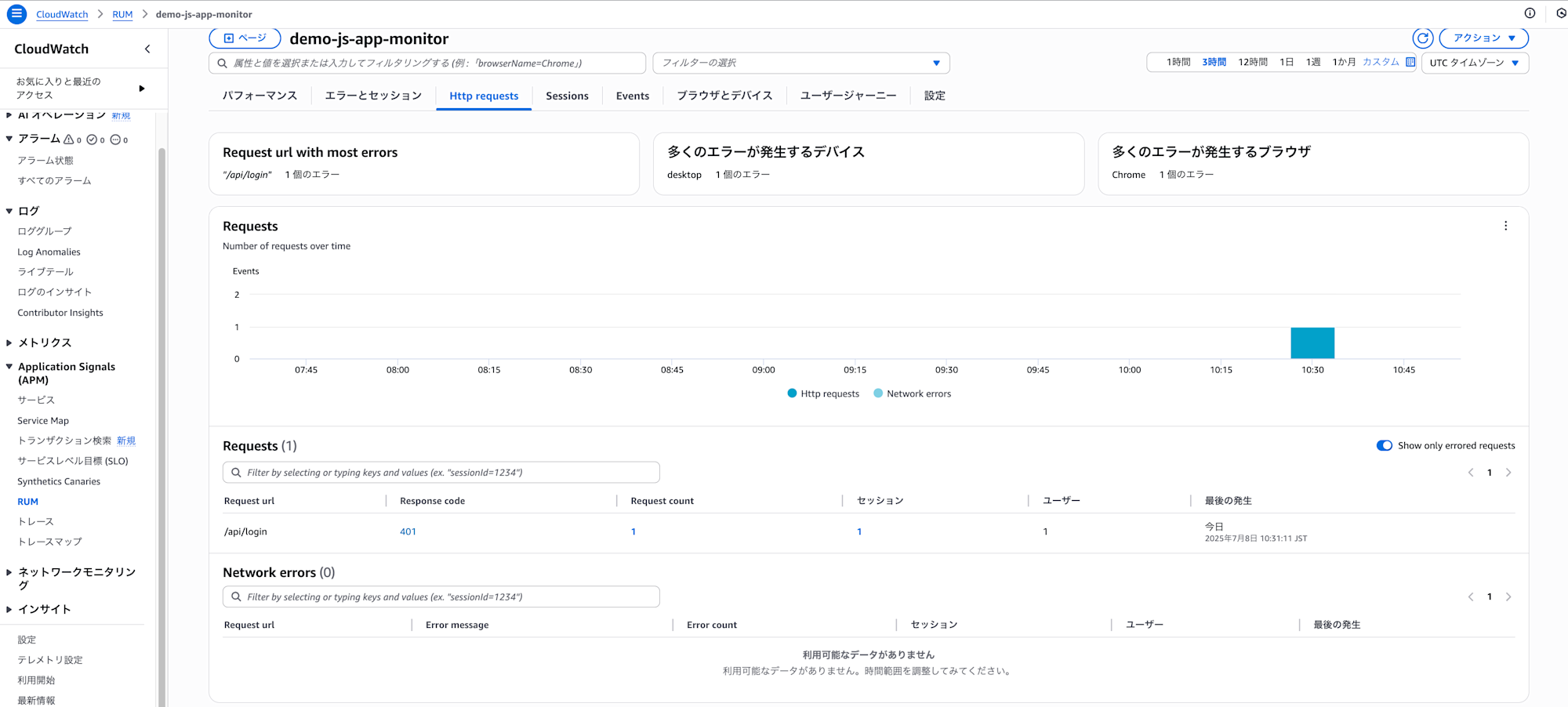1568x707 pixels.
Task: Open Log Anomalies in sidebar
Action: [49, 252]
